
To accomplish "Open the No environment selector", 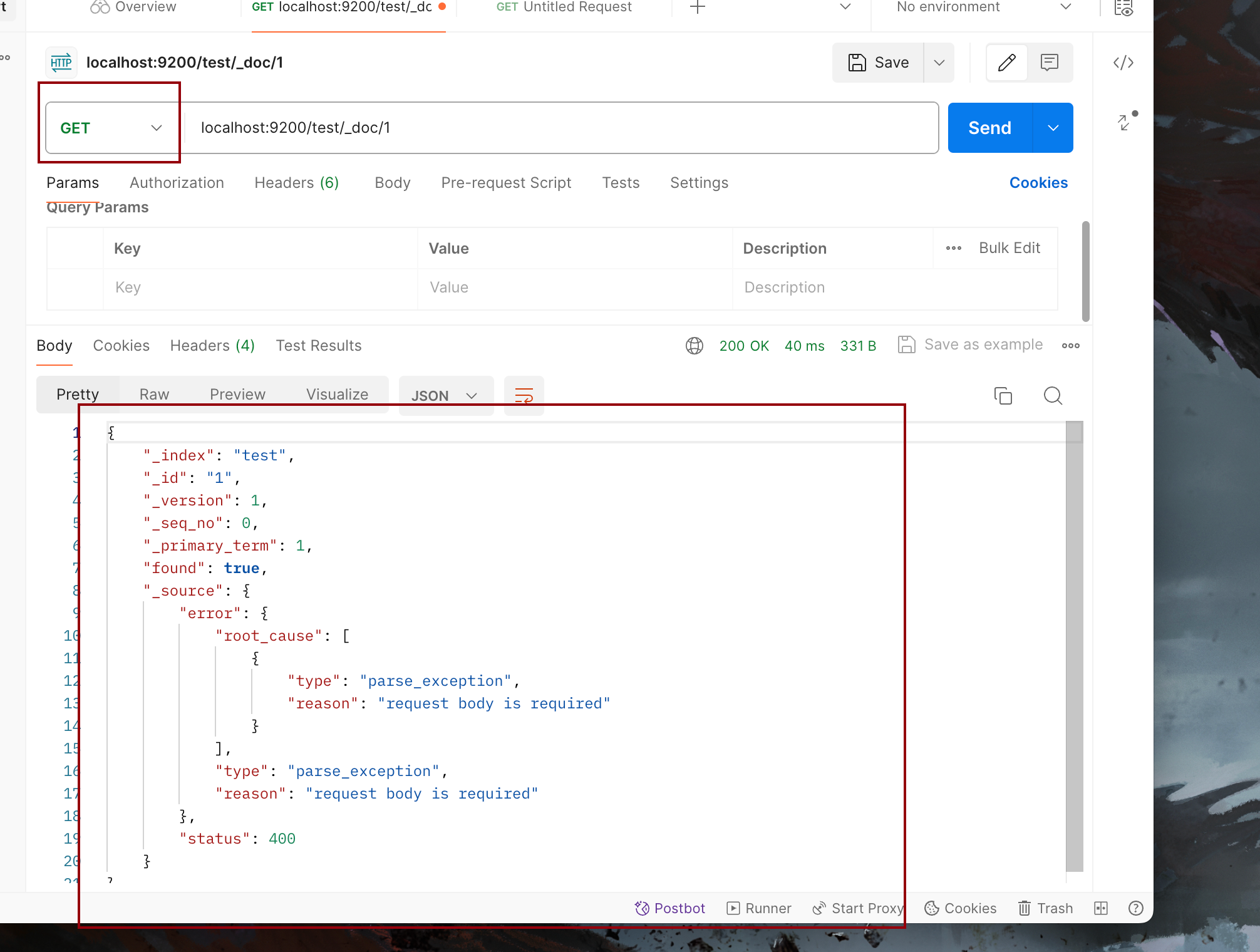I will (983, 8).
